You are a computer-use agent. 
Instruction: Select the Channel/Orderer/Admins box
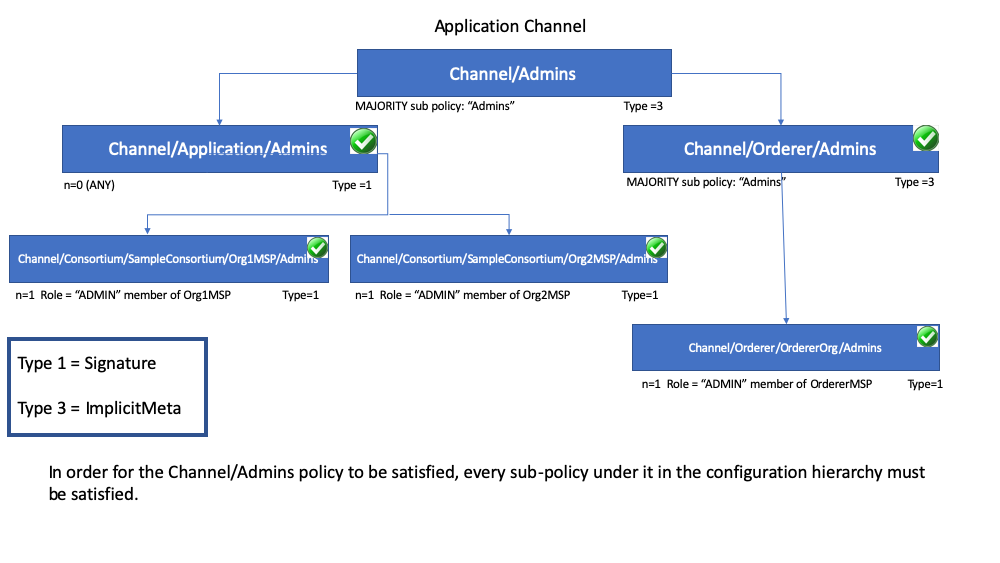click(x=781, y=149)
